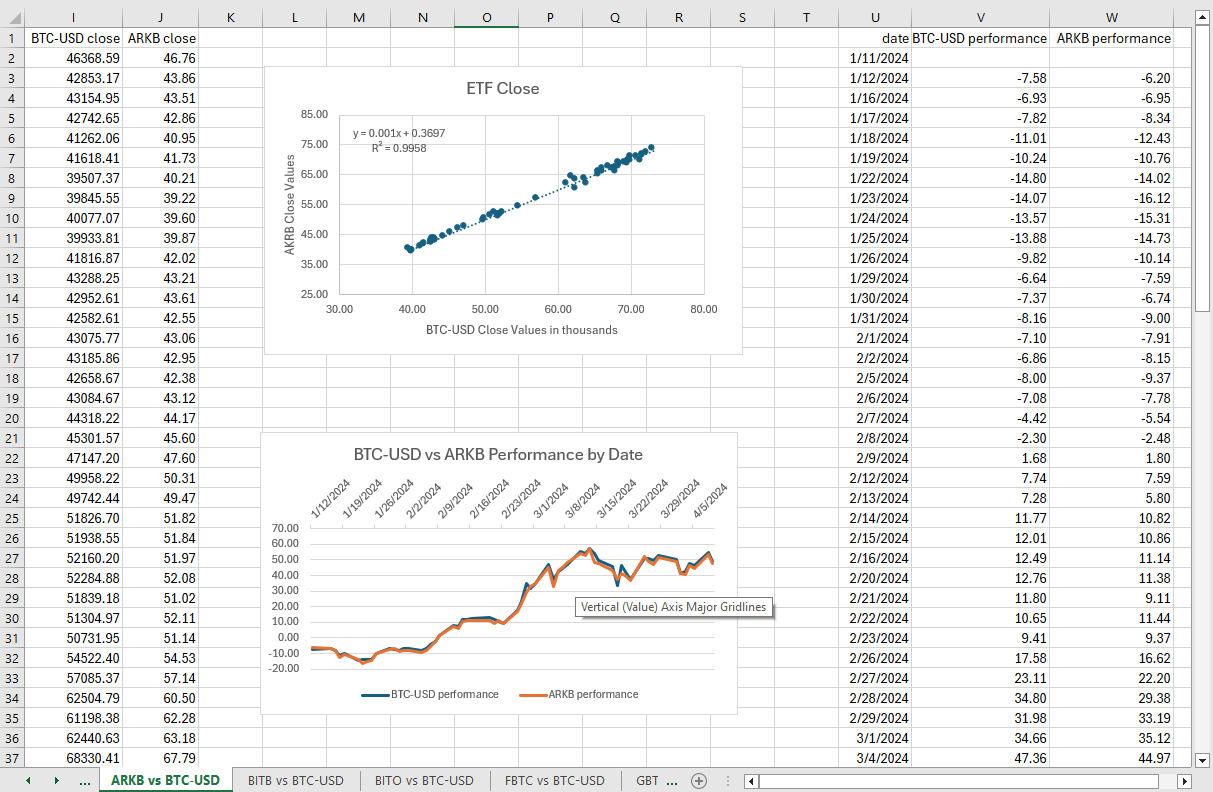Switch to FBTC vs BTC-USD sheet

point(555,781)
